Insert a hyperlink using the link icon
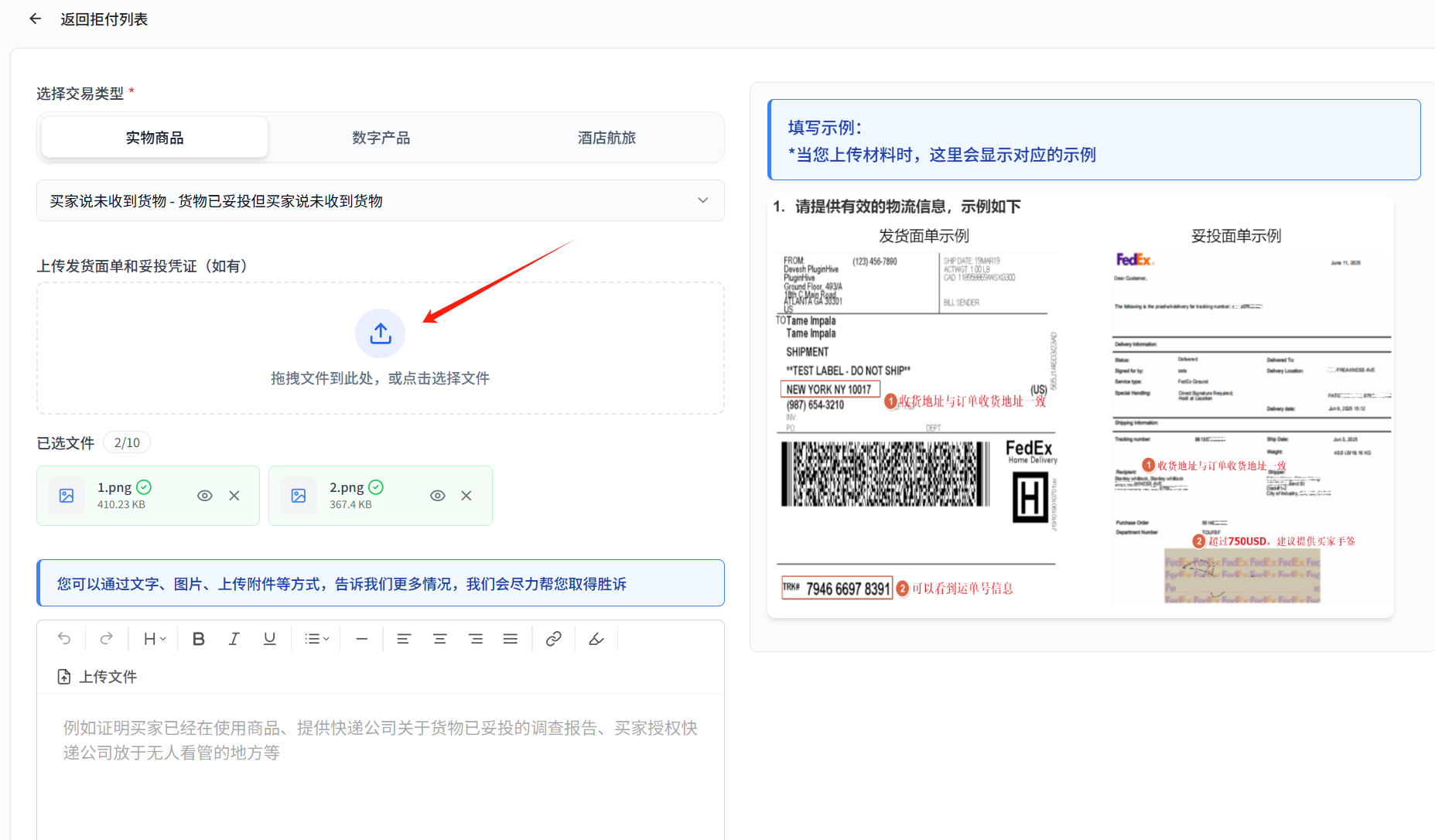The image size is (1435, 840). click(x=553, y=639)
